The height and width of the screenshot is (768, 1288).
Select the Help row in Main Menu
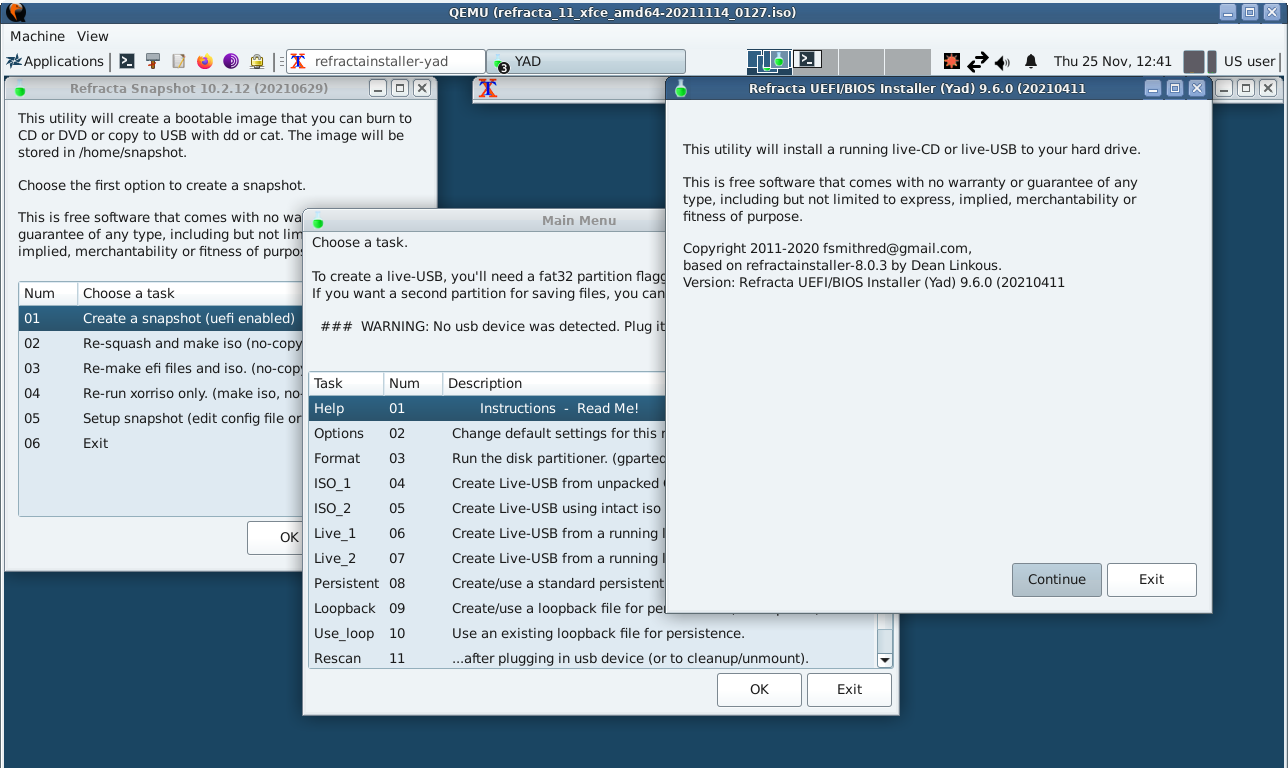pyautogui.click(x=487, y=408)
